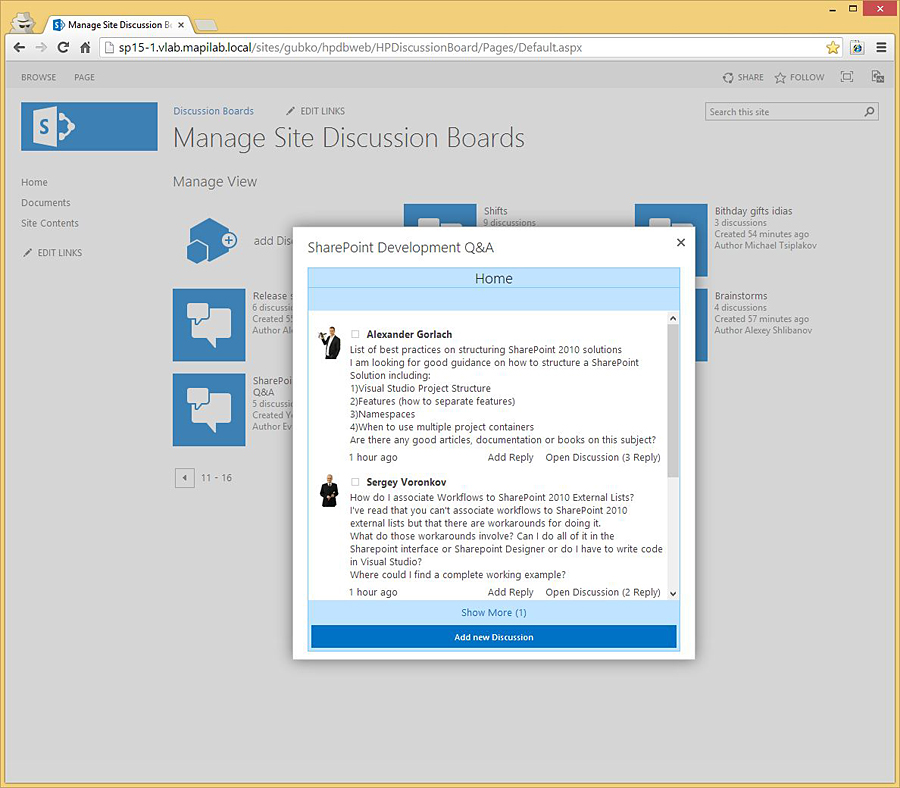Click the browser forward arrow

[41, 48]
